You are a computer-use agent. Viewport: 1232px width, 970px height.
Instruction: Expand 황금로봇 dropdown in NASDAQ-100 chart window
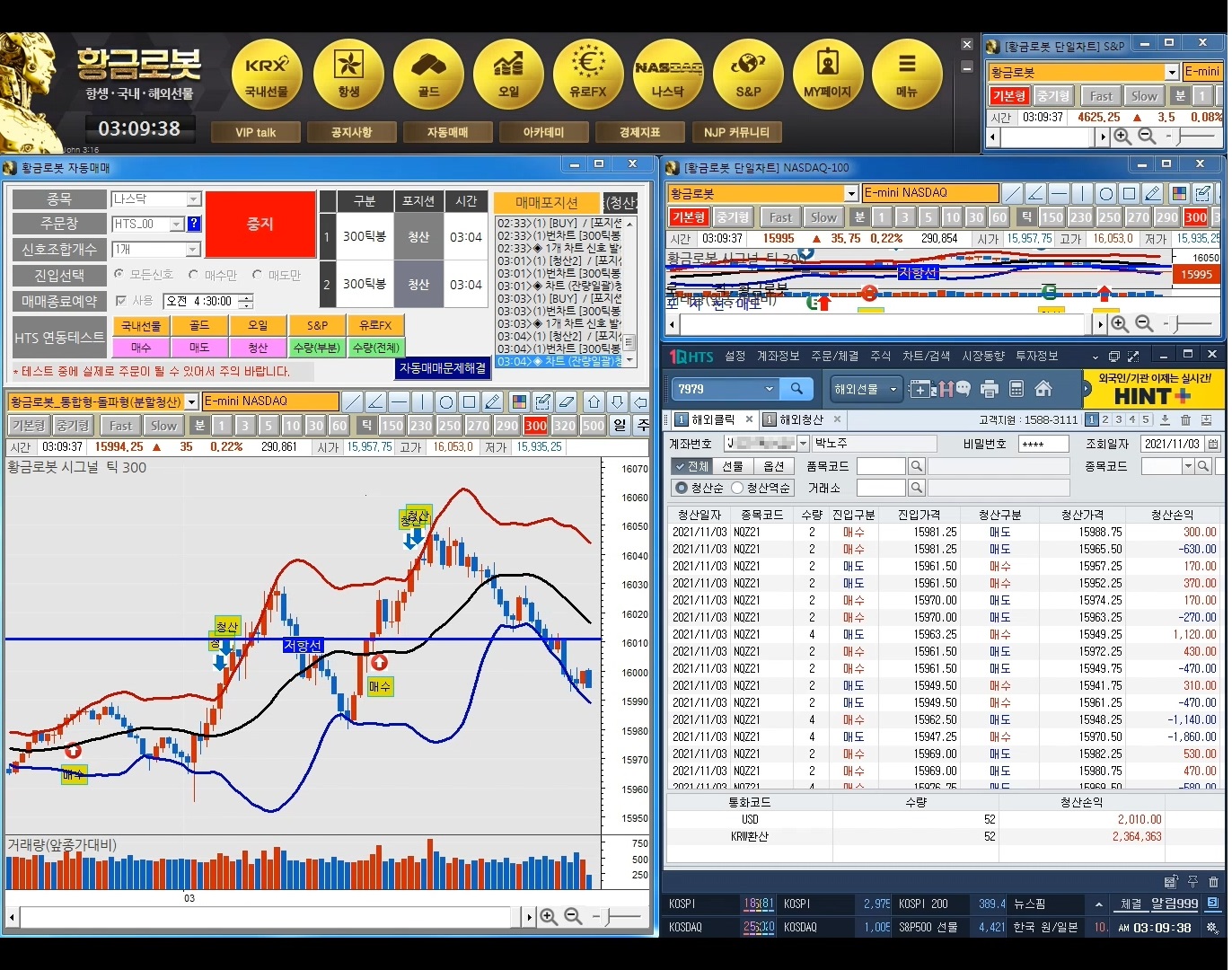coord(851,193)
